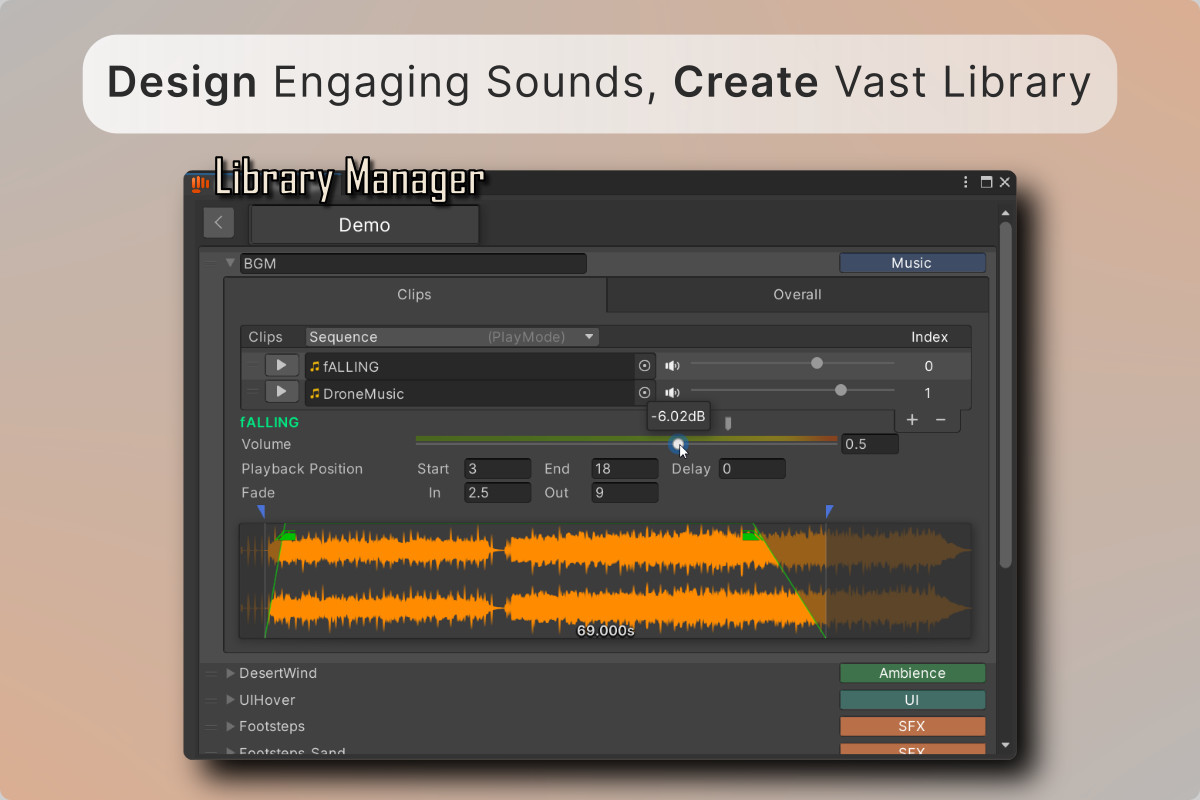The height and width of the screenshot is (800, 1200).
Task: Grab the DroneMusic row drag handle
Action: click(x=253, y=393)
